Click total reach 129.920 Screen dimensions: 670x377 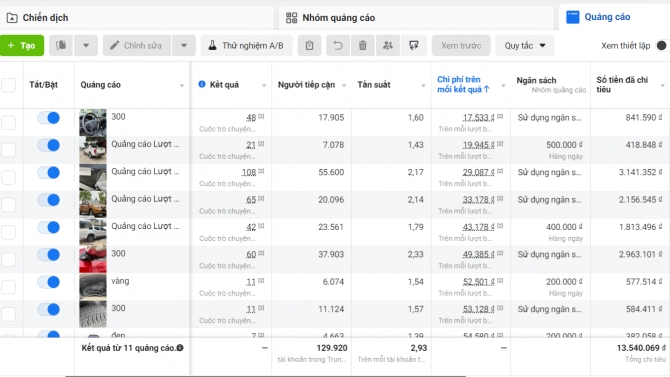click(x=332, y=348)
